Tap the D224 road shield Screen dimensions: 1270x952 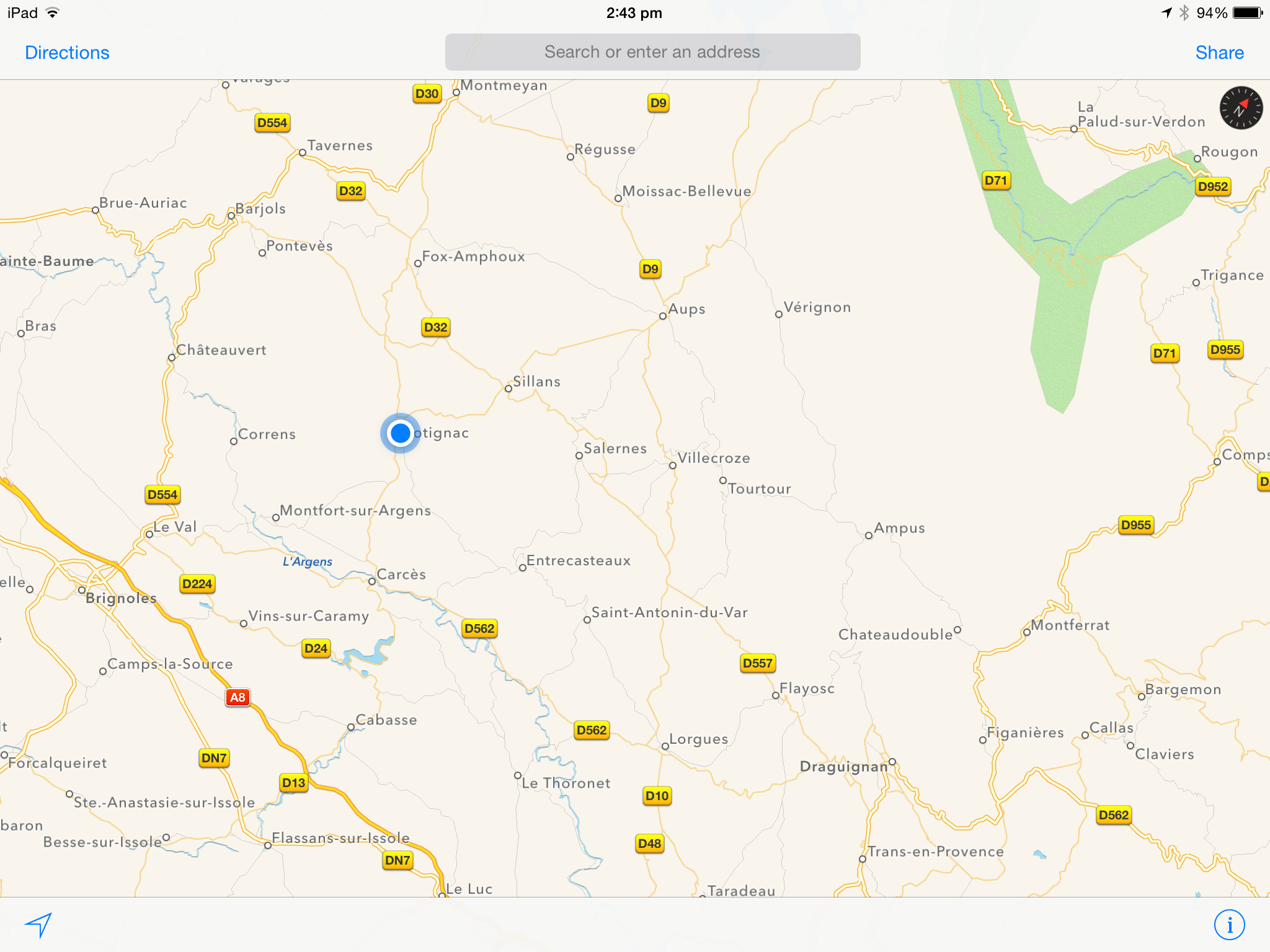click(197, 584)
